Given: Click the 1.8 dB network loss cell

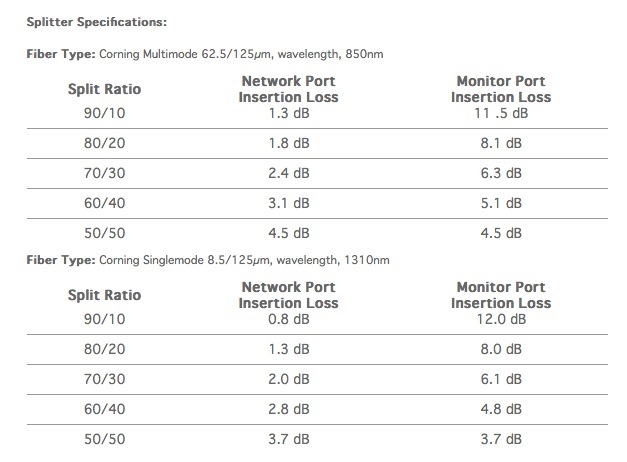Looking at the screenshot, I should 289,143.
